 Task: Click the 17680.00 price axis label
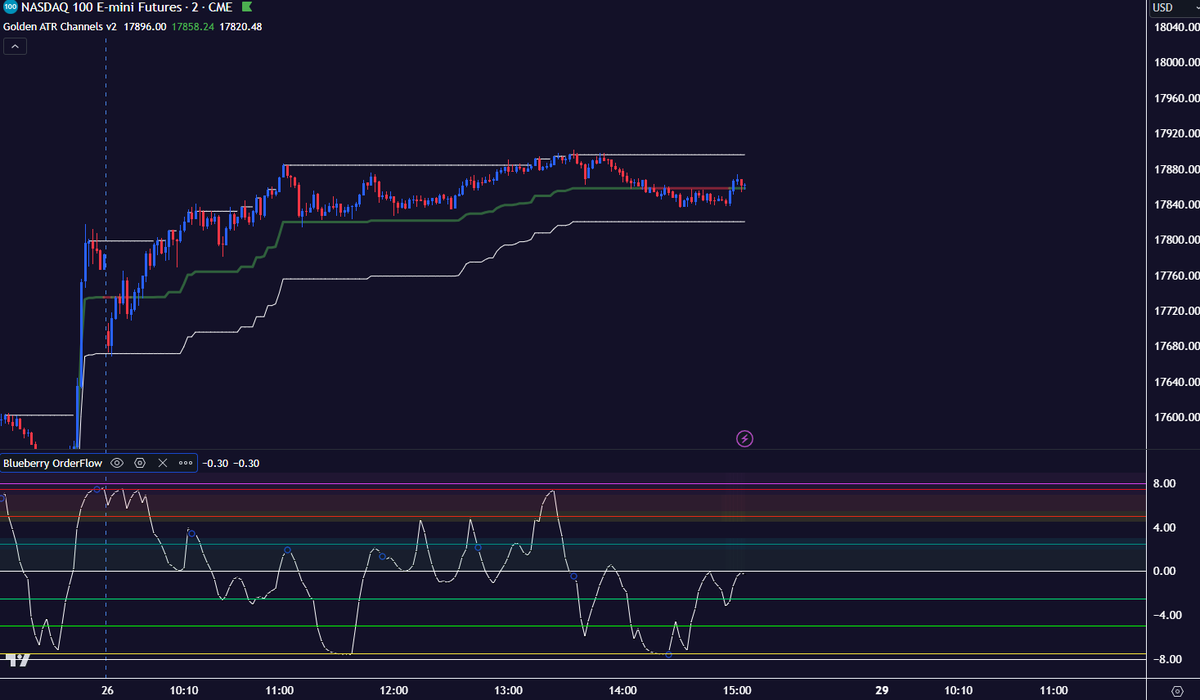[x=1176, y=346]
